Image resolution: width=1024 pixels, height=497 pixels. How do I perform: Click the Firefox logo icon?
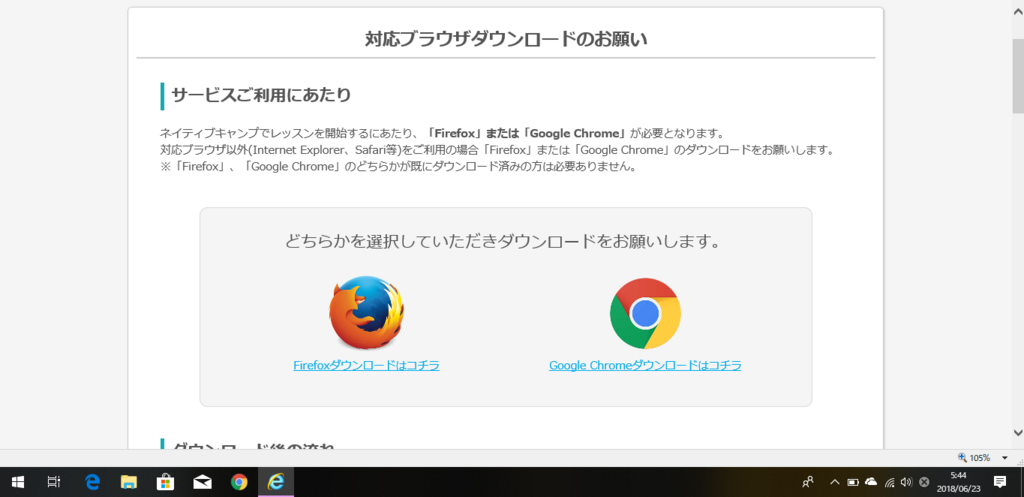click(366, 313)
